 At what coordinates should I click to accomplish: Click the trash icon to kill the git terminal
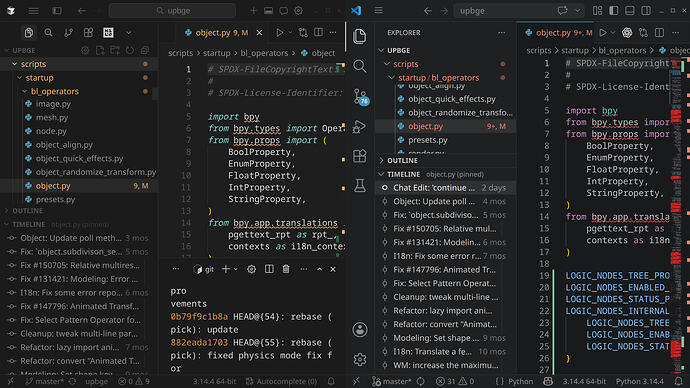(x=286, y=269)
